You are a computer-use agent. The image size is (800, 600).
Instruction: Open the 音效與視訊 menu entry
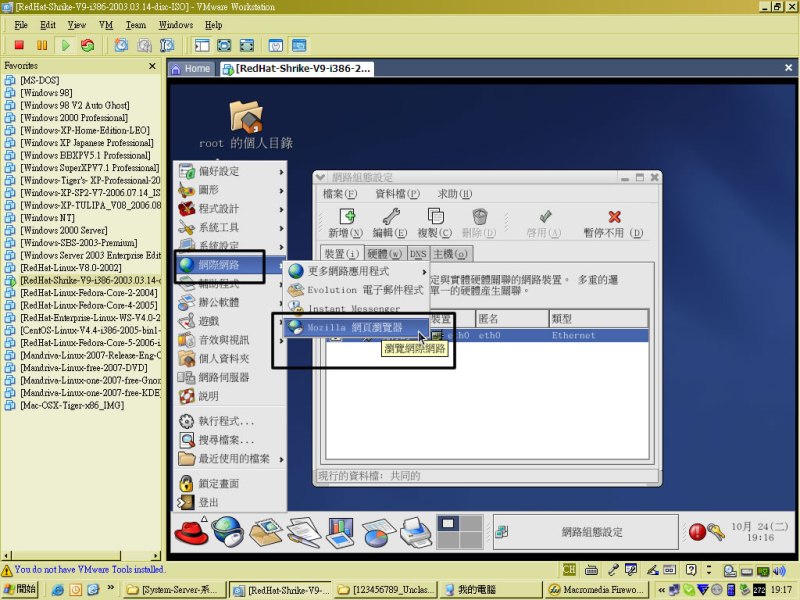tap(231, 340)
